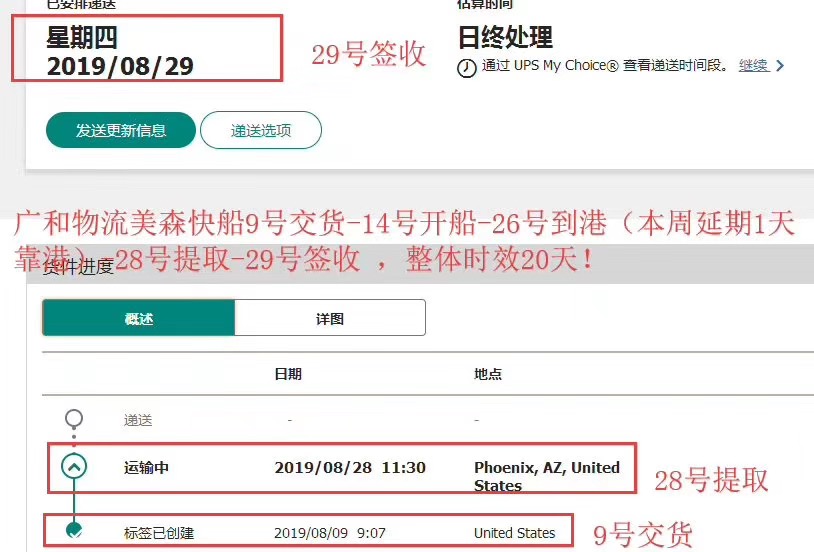Click the 地点 column header
Viewport: 814px width, 552px height.
pos(488,374)
